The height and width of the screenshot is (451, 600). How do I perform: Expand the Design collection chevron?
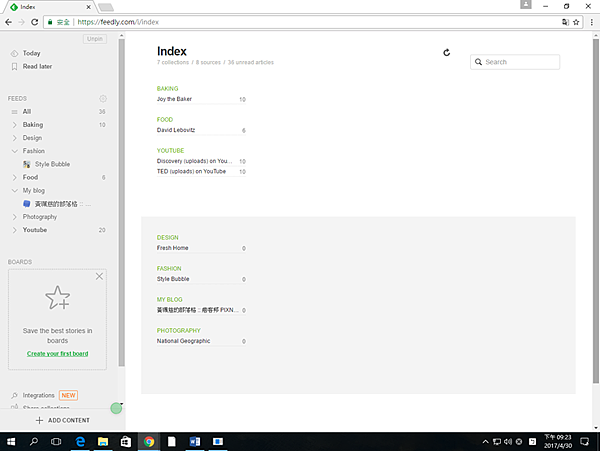(x=15, y=138)
